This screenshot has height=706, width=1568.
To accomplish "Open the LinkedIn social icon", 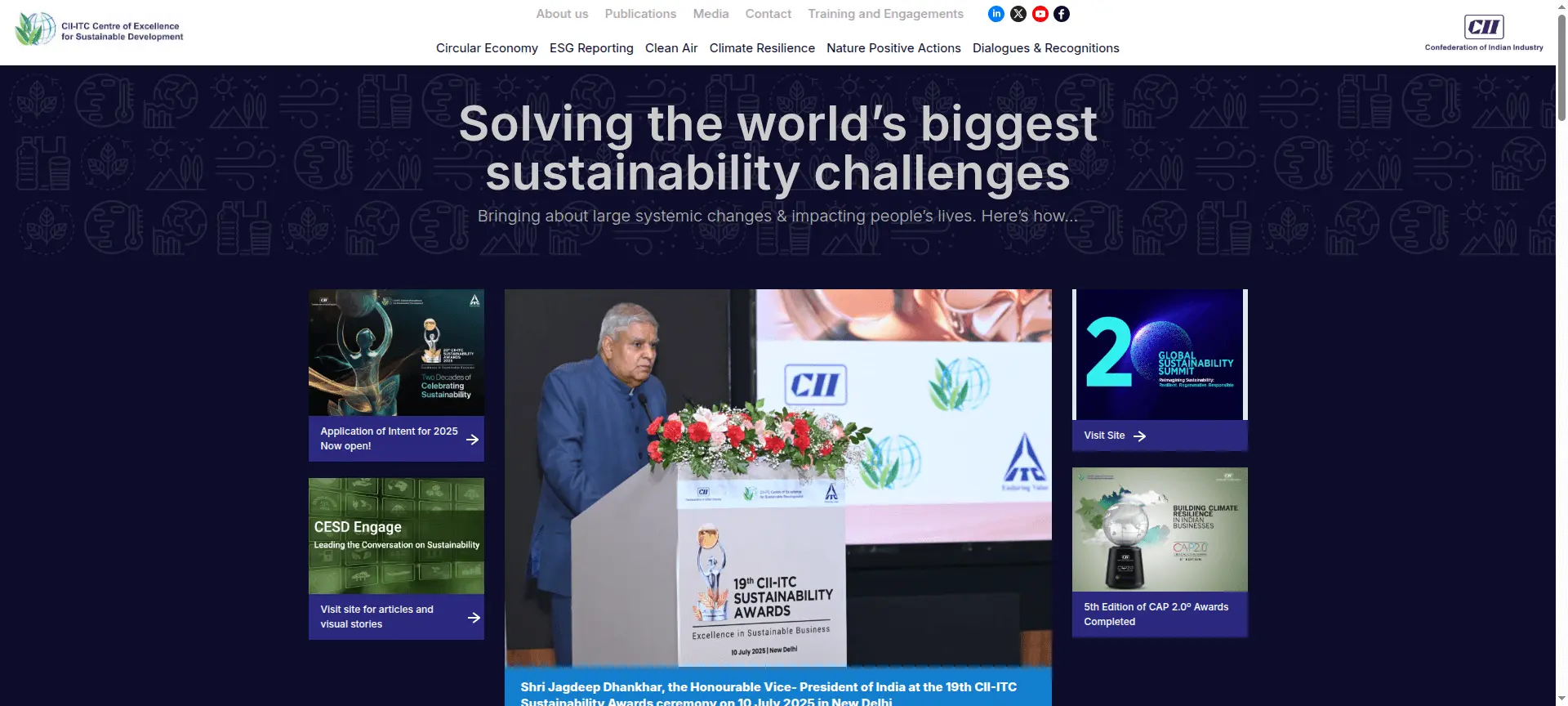I will [x=996, y=14].
